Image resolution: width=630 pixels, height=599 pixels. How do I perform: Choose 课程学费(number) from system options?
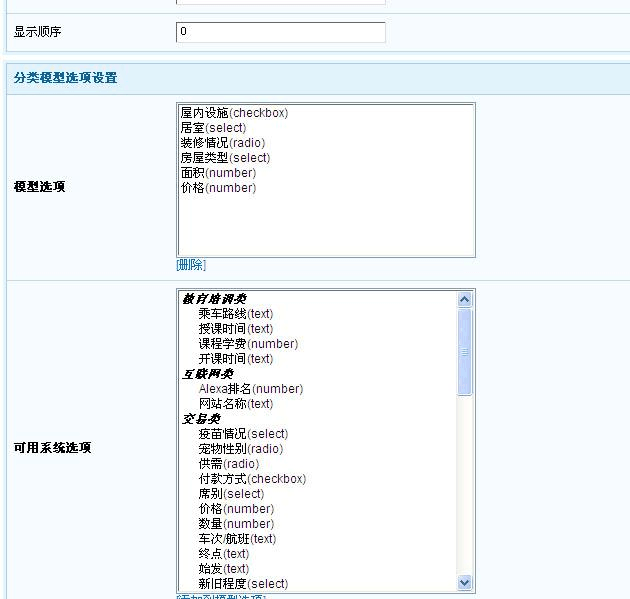click(248, 344)
